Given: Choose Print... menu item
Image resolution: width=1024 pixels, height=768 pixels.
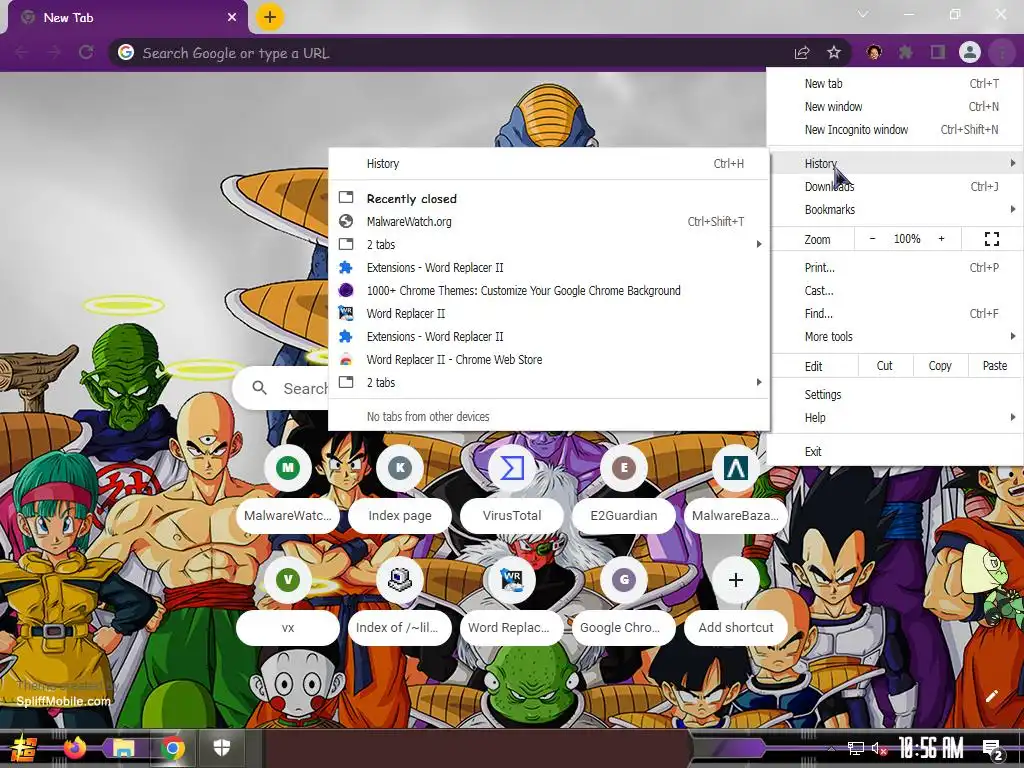Looking at the screenshot, I should tap(896, 268).
